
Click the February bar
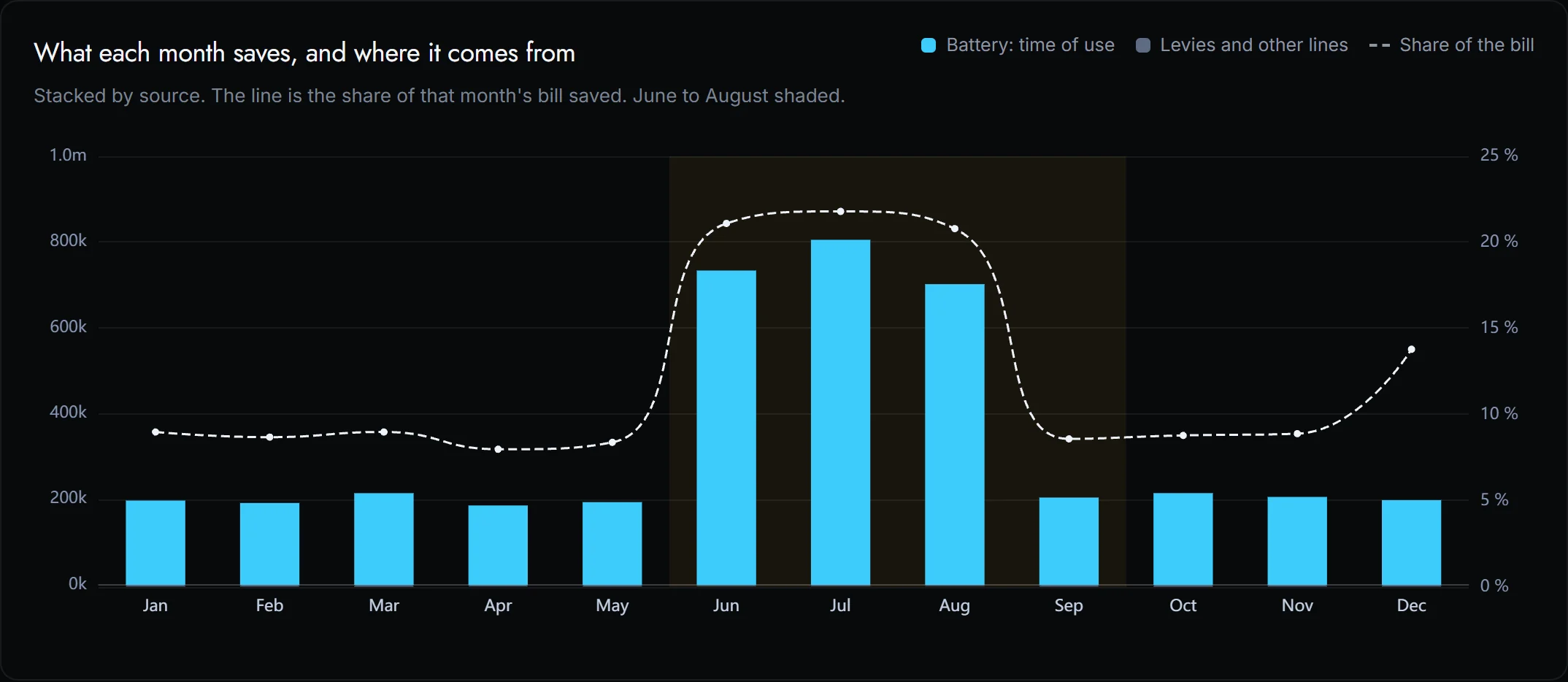click(269, 544)
